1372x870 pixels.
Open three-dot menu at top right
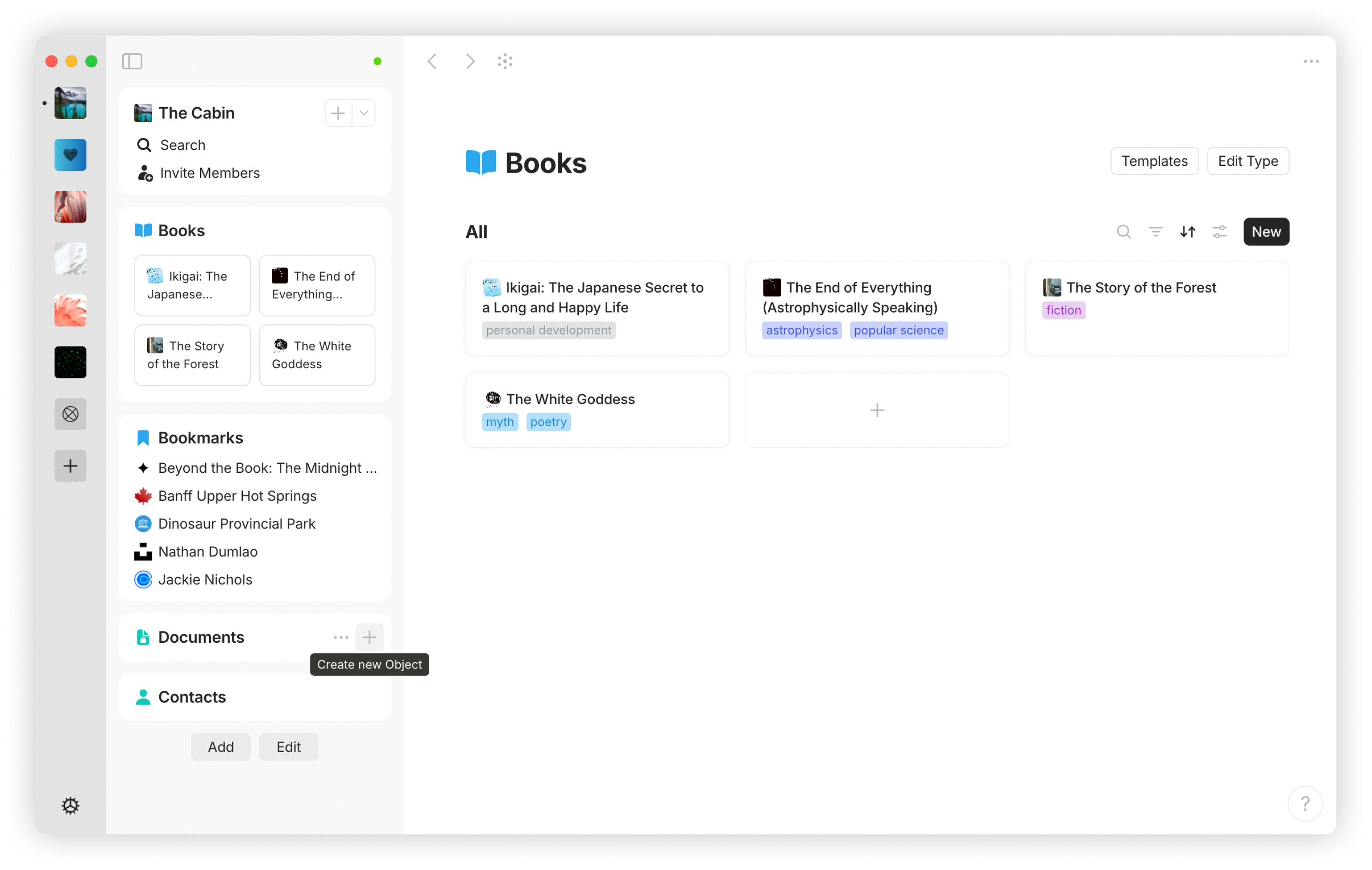point(1311,61)
